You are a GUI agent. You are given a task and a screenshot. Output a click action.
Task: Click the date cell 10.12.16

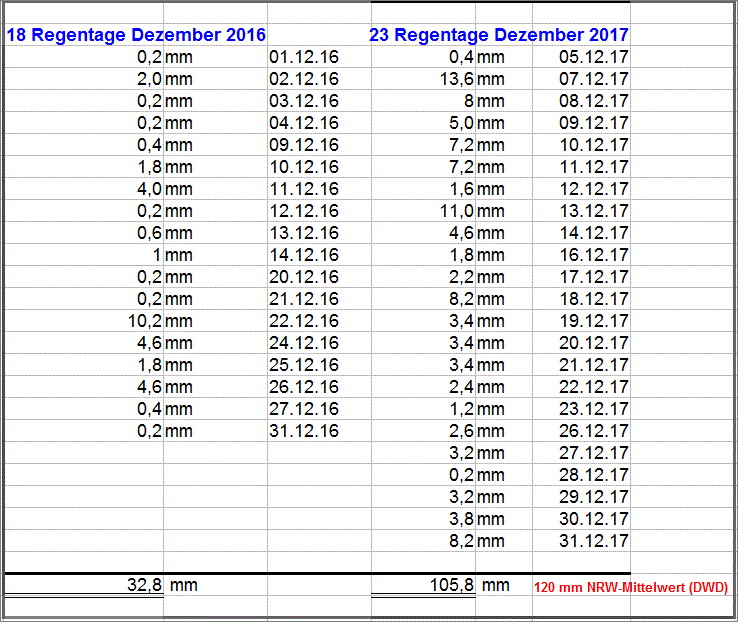[304, 167]
